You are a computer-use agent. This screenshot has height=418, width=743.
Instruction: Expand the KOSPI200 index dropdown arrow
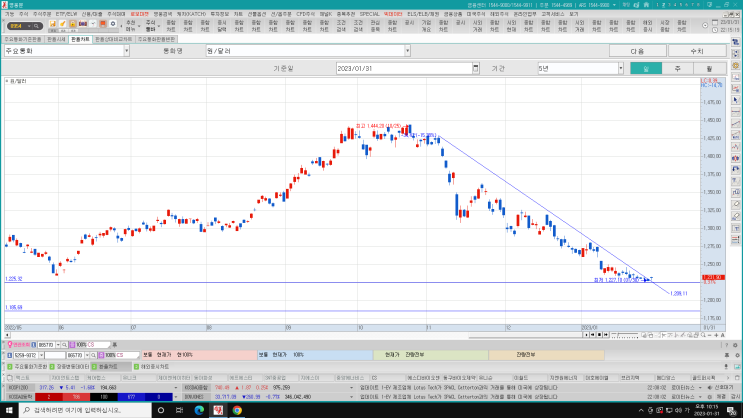176,388
